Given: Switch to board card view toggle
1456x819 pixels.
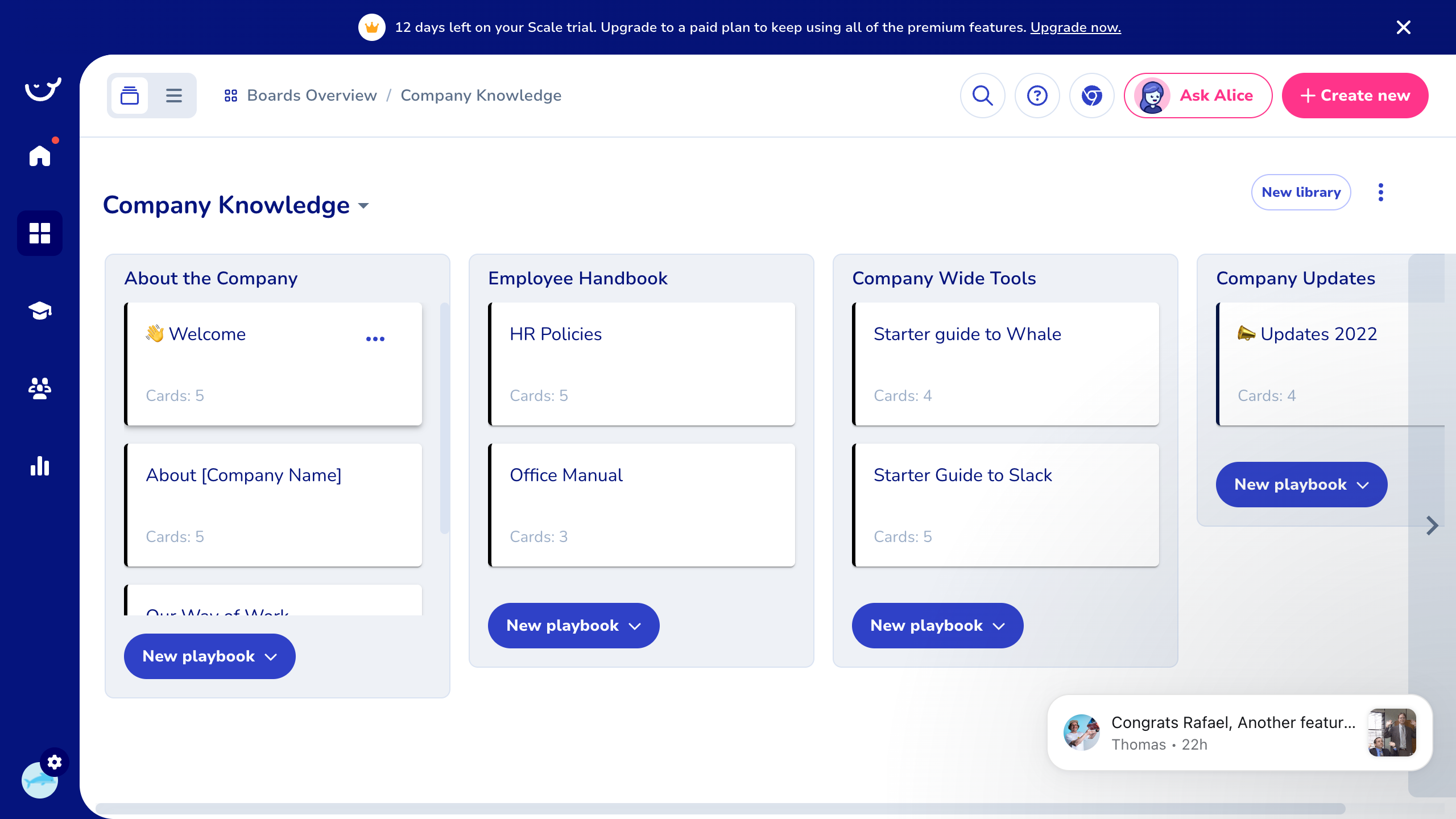Looking at the screenshot, I should (130, 96).
